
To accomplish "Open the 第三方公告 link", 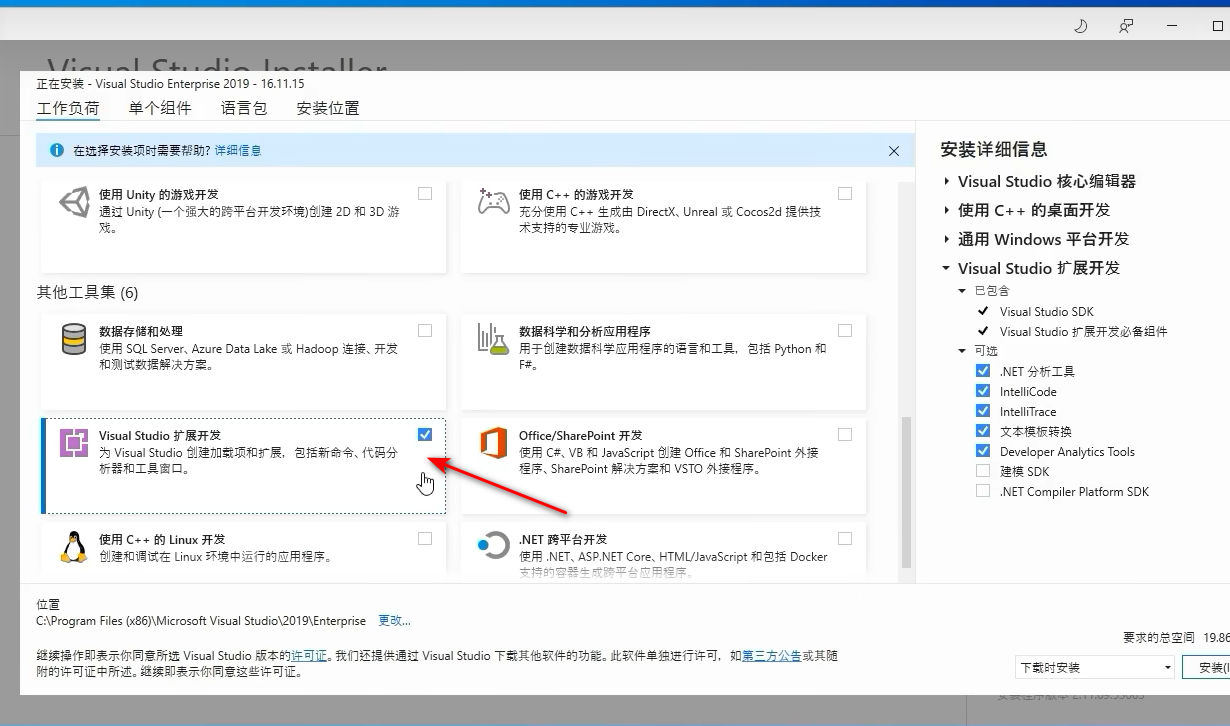I will pyautogui.click(x=771, y=656).
